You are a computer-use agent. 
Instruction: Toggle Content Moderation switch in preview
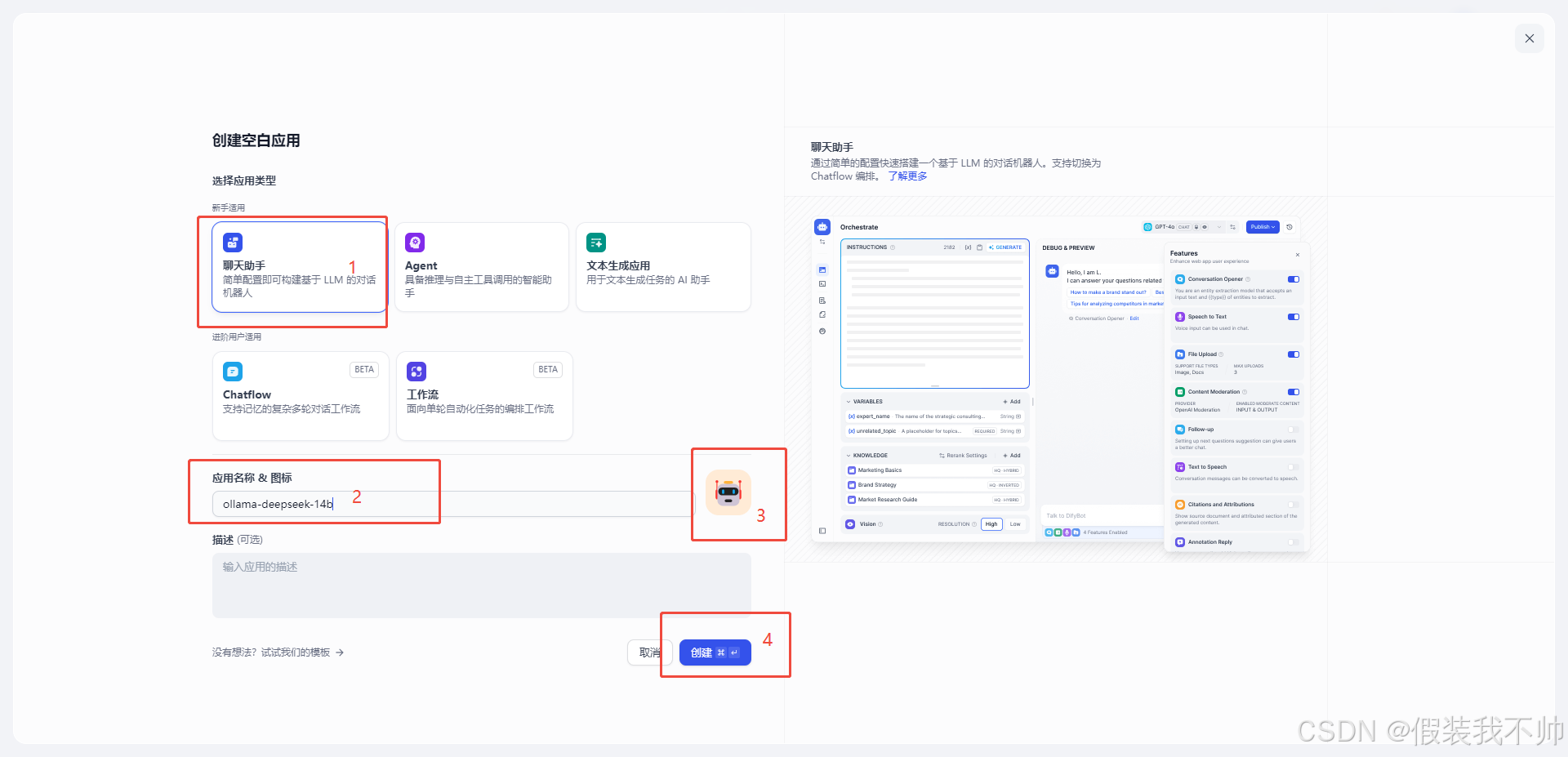(1294, 392)
